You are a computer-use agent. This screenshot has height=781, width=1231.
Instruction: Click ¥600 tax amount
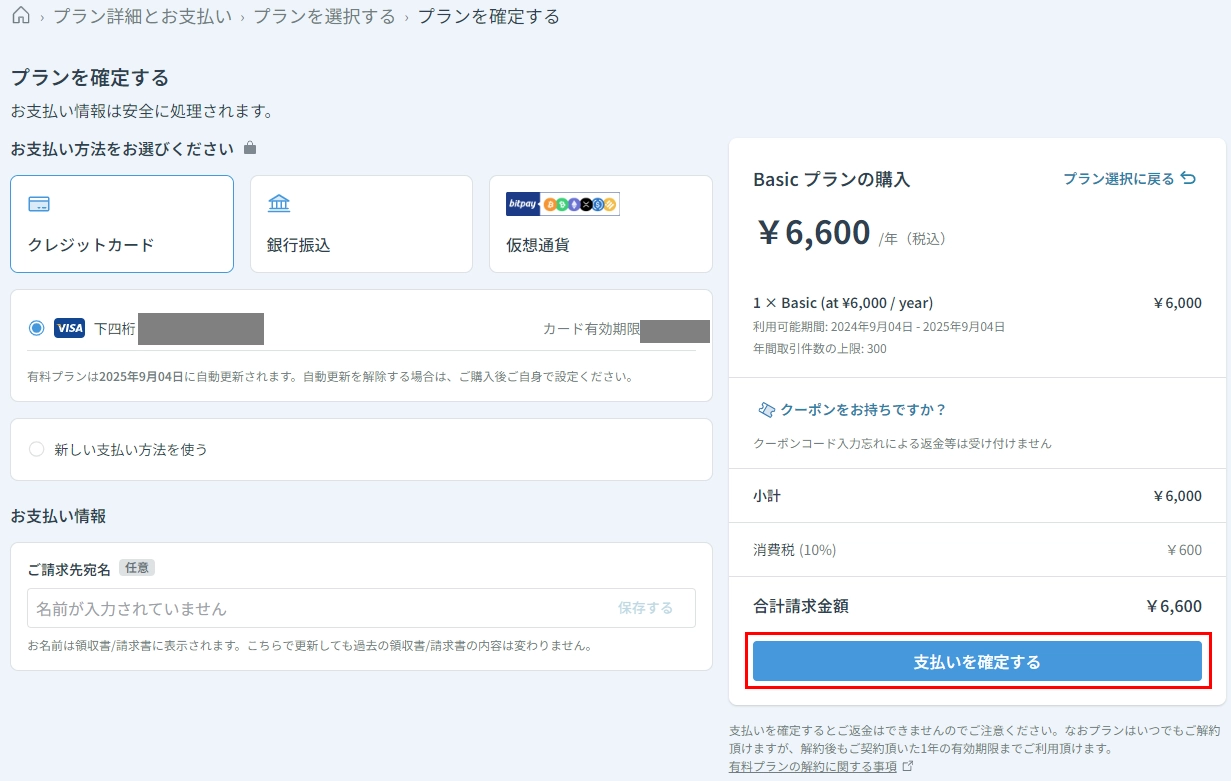point(1184,550)
